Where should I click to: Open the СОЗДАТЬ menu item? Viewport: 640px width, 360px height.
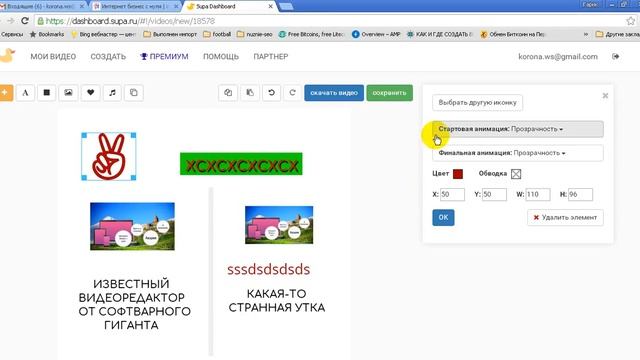[x=108, y=56]
